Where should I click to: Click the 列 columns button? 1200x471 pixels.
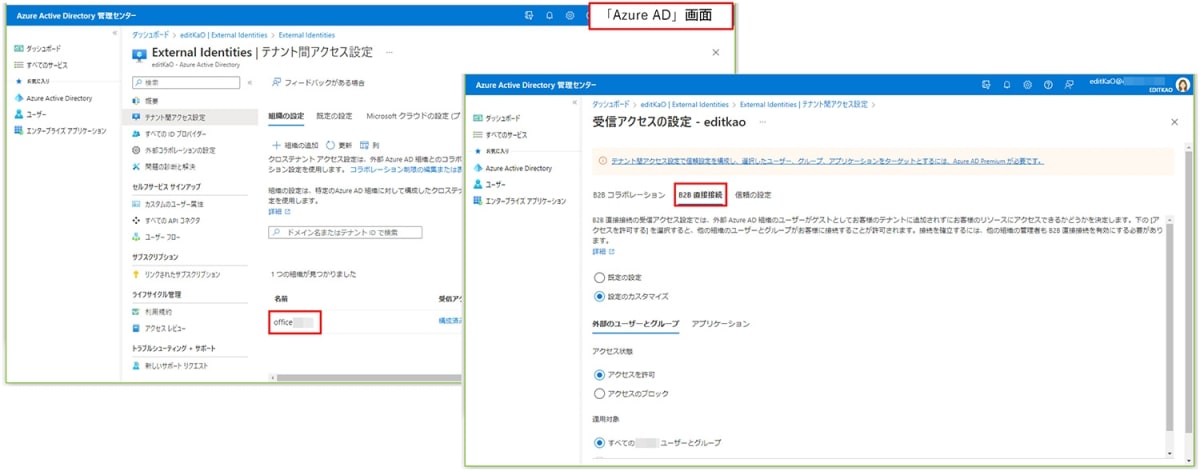point(369,144)
